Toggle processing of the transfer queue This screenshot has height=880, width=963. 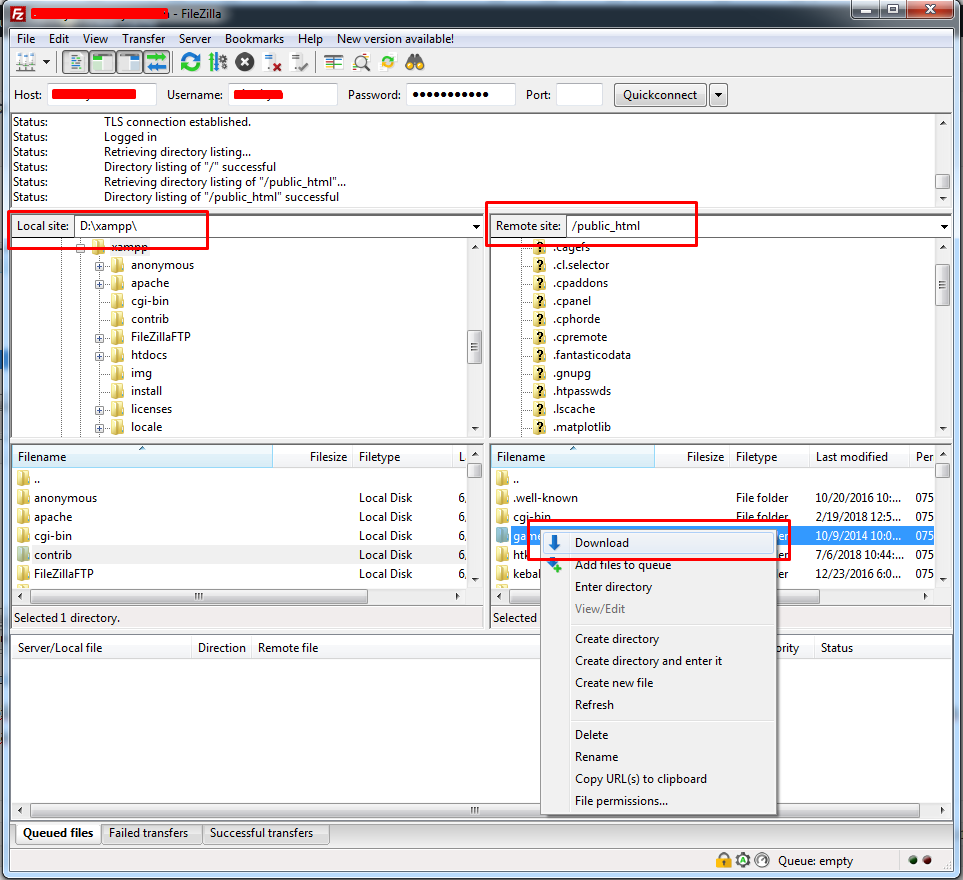pyautogui.click(x=217, y=63)
